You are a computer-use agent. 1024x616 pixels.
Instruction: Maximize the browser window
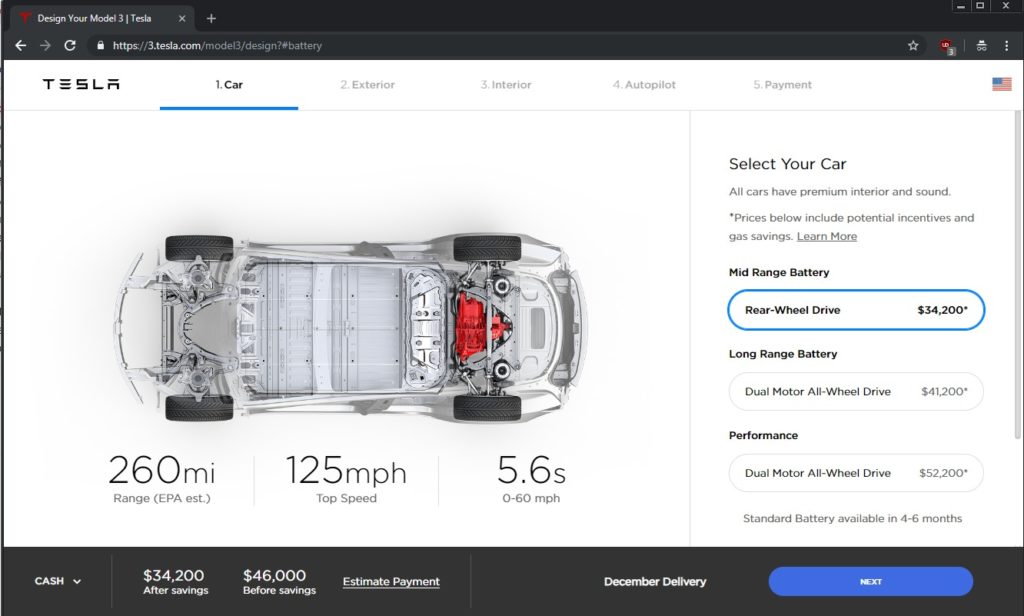[980, 6]
